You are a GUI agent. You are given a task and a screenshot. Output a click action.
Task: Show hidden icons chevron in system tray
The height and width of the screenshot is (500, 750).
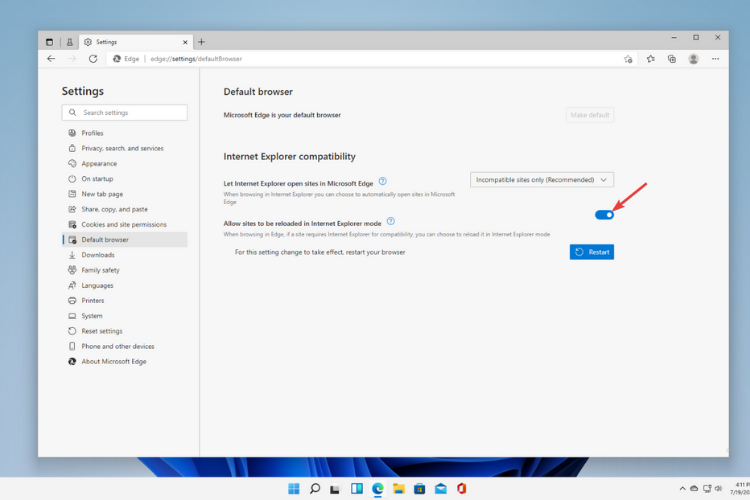(683, 488)
